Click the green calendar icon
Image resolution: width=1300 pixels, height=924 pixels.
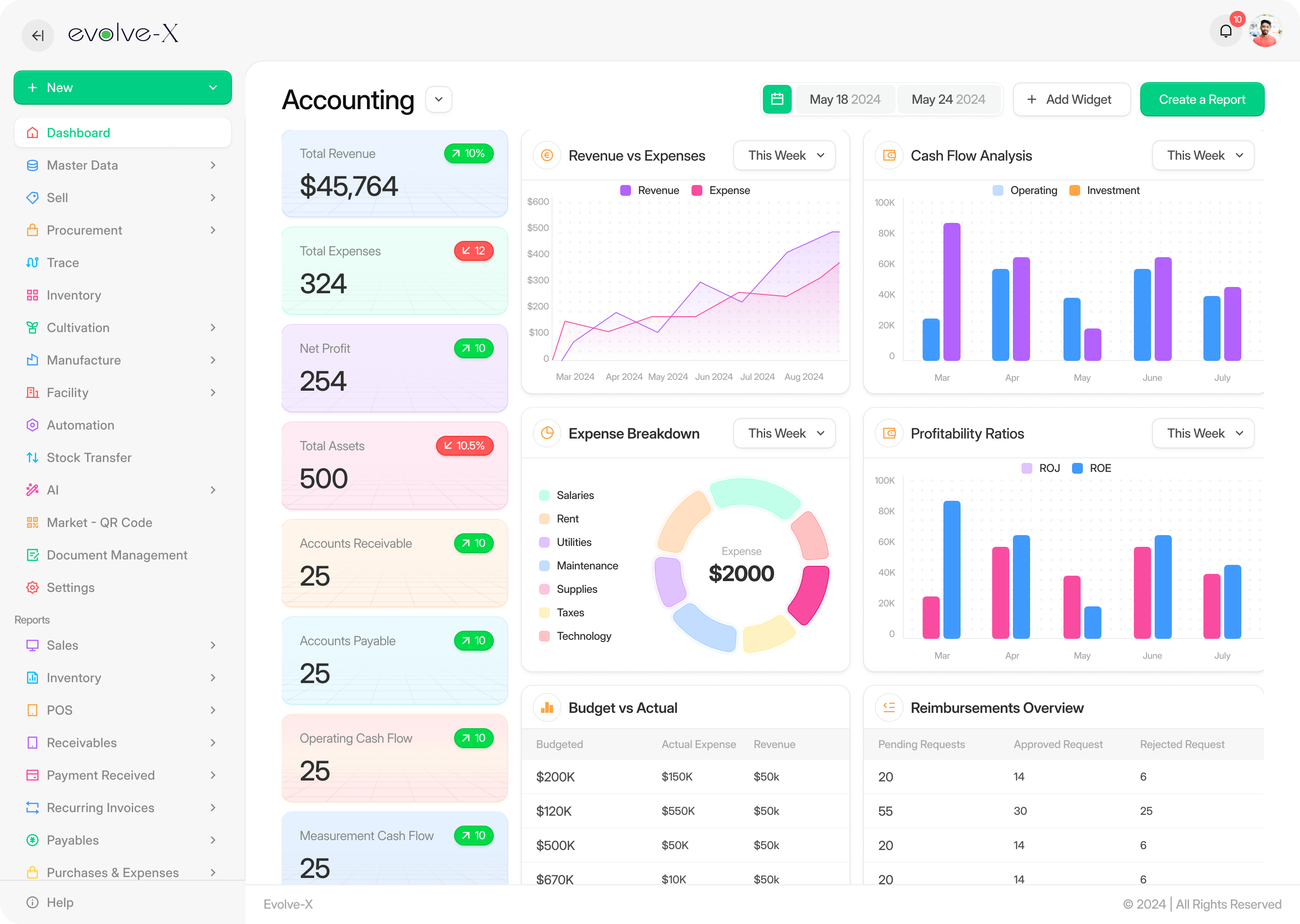(777, 100)
